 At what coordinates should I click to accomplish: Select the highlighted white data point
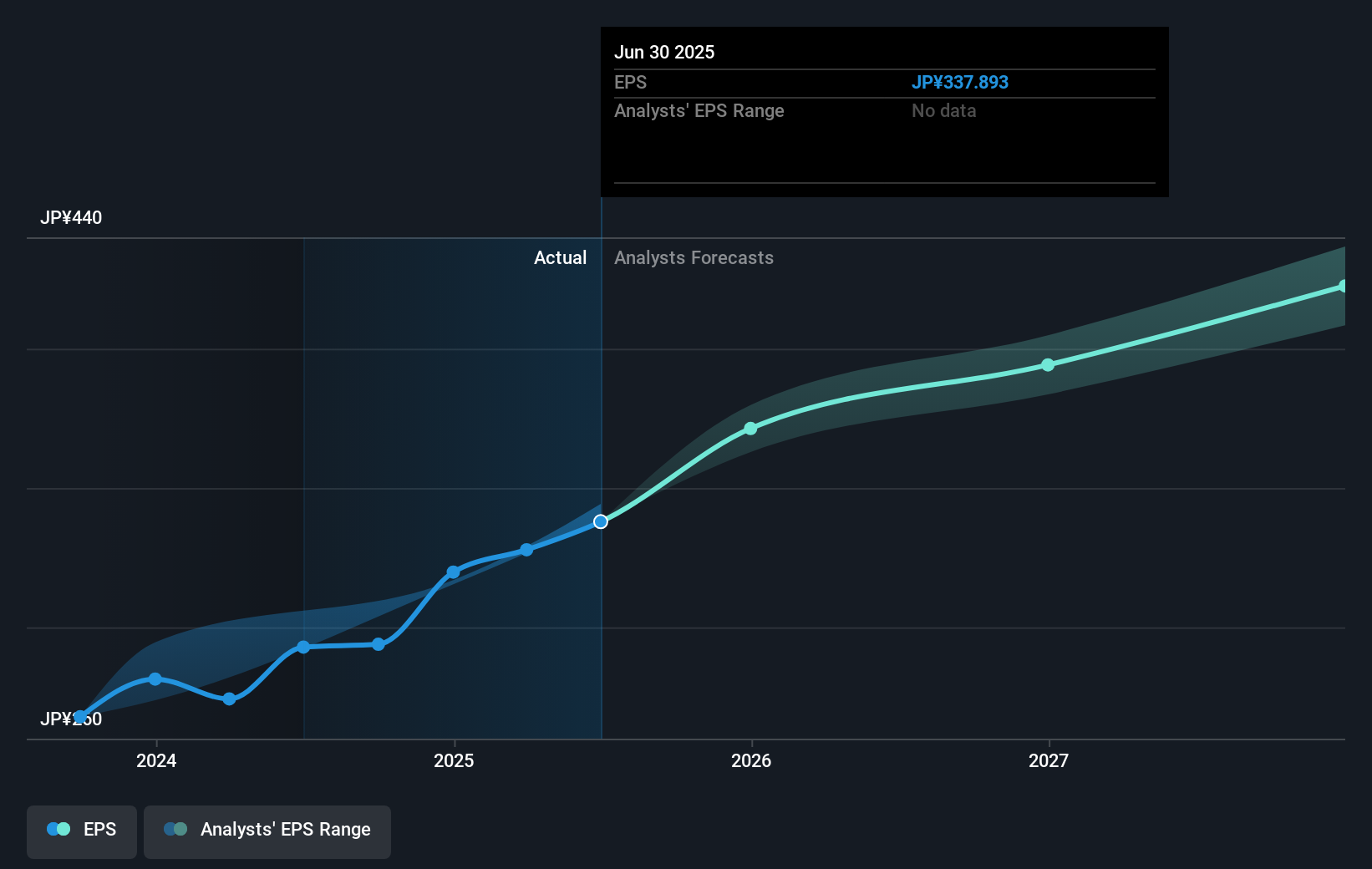[x=600, y=521]
